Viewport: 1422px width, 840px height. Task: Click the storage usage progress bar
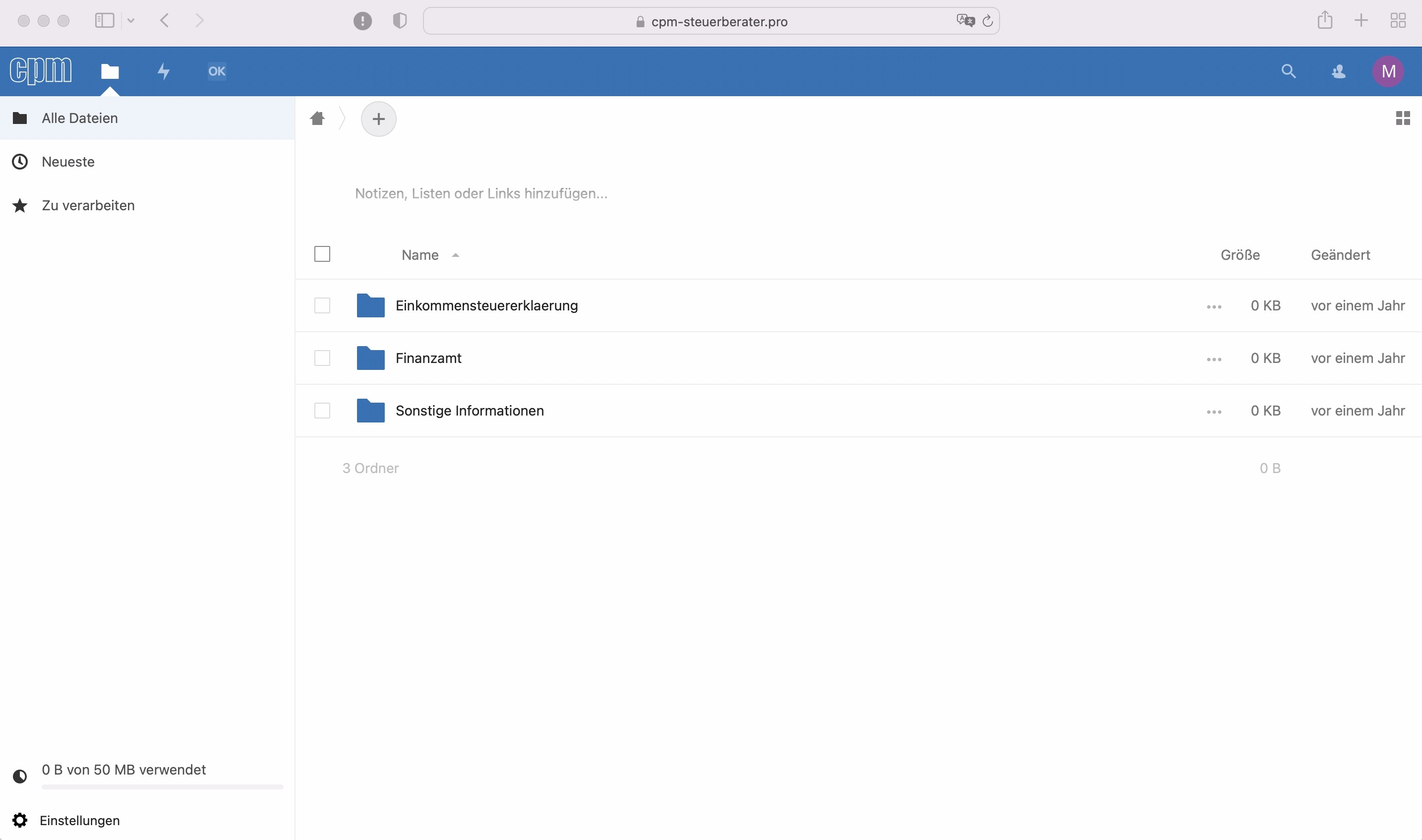pyautogui.click(x=162, y=787)
